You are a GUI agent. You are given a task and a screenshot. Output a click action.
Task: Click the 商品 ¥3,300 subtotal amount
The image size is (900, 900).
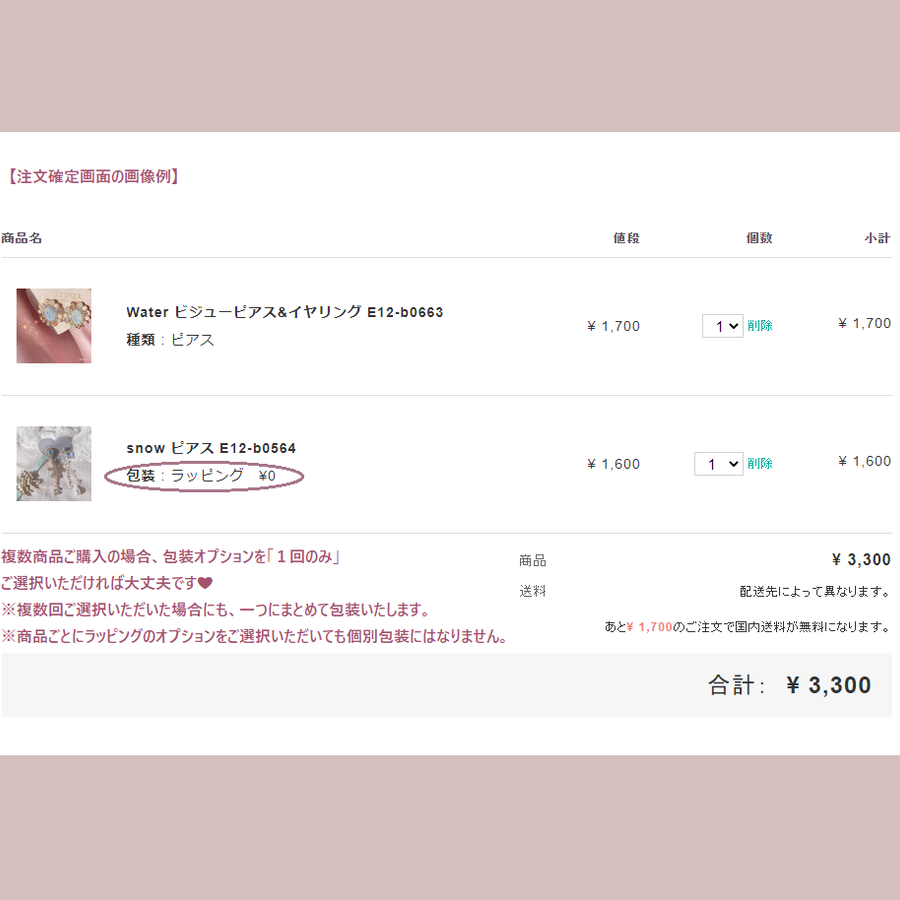(861, 560)
